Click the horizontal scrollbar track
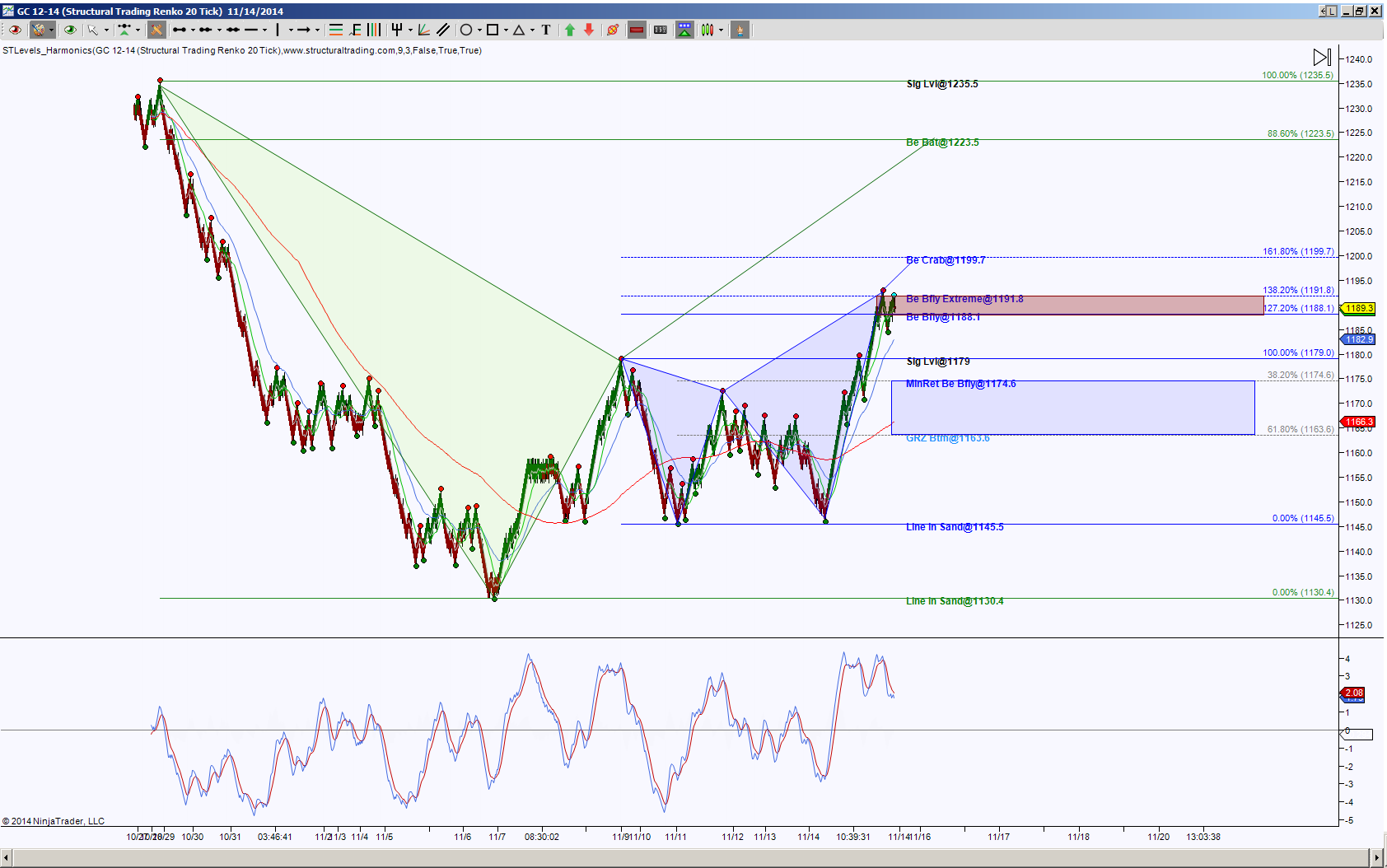This screenshot has height=868, width=1387. coord(690,857)
